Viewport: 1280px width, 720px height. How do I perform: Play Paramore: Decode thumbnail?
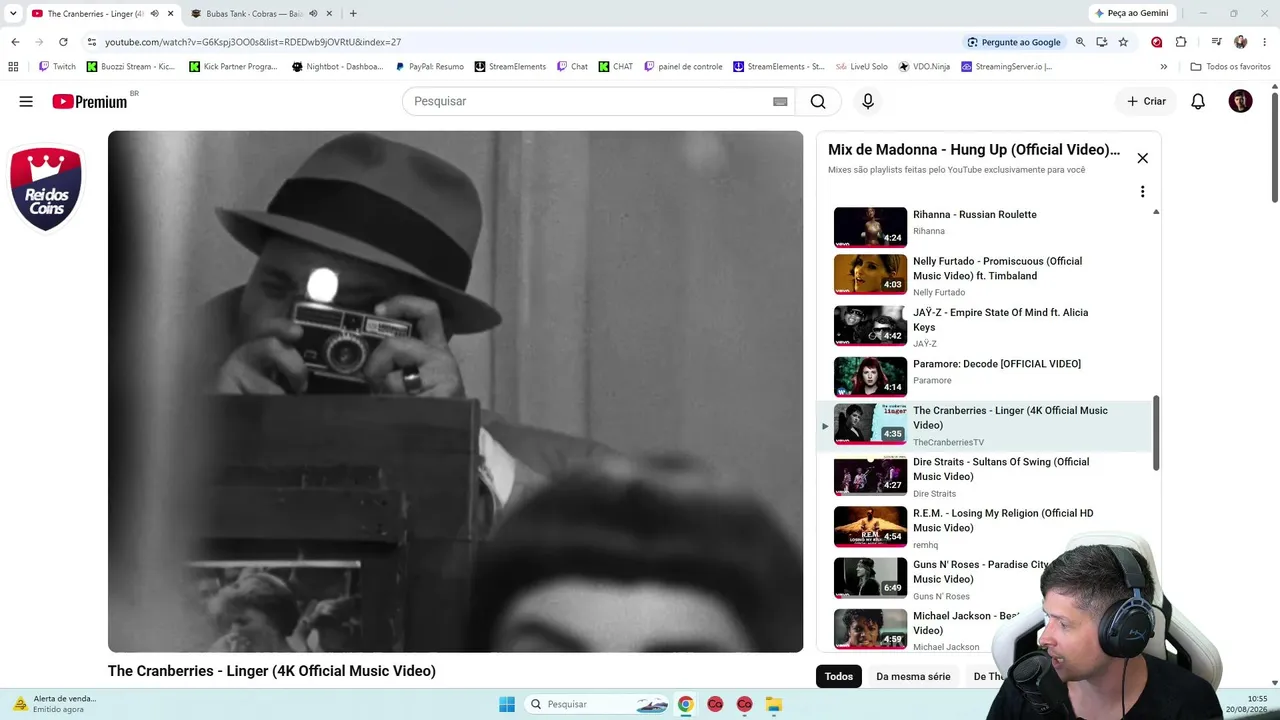coord(870,377)
